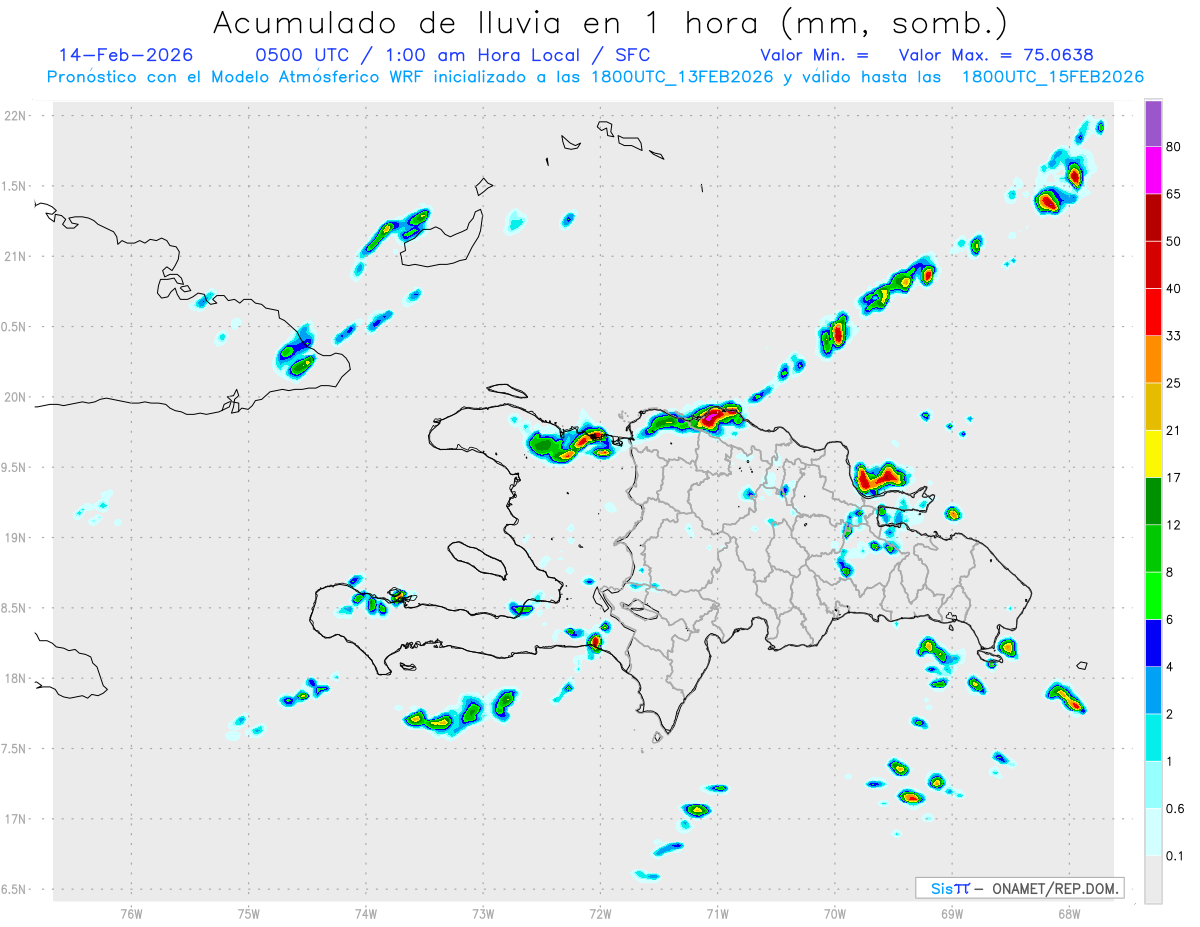Click the colorbar label "33"

(1174, 336)
